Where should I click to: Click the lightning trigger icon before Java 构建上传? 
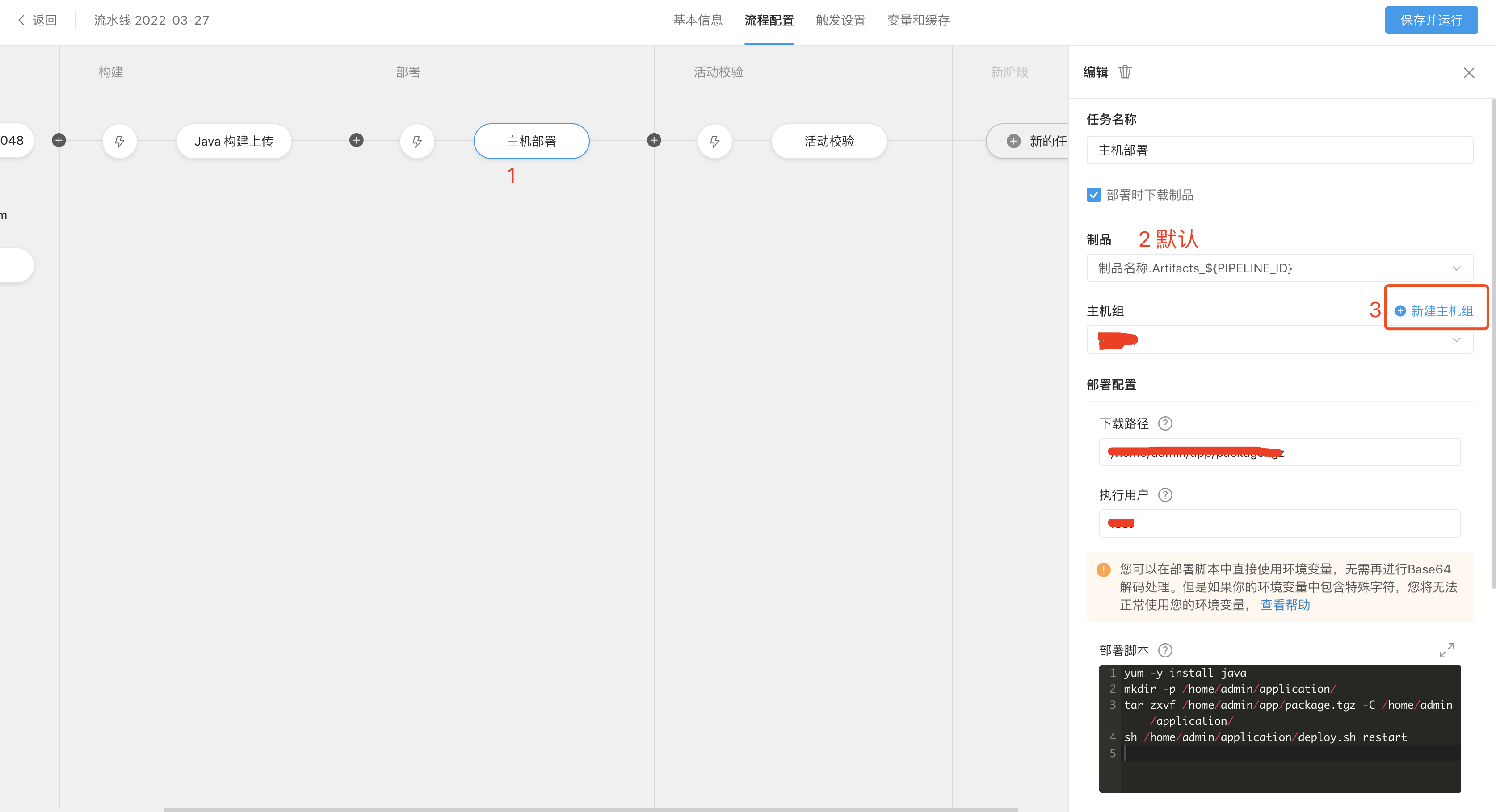[x=120, y=141]
